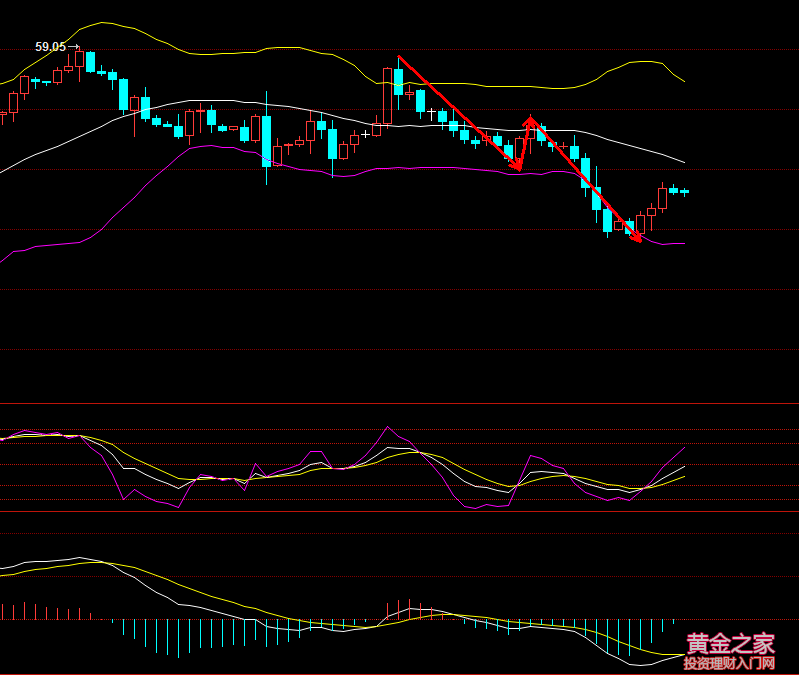Open the 黄金之家 watermark logo
This screenshot has width=799, height=675.
click(730, 642)
